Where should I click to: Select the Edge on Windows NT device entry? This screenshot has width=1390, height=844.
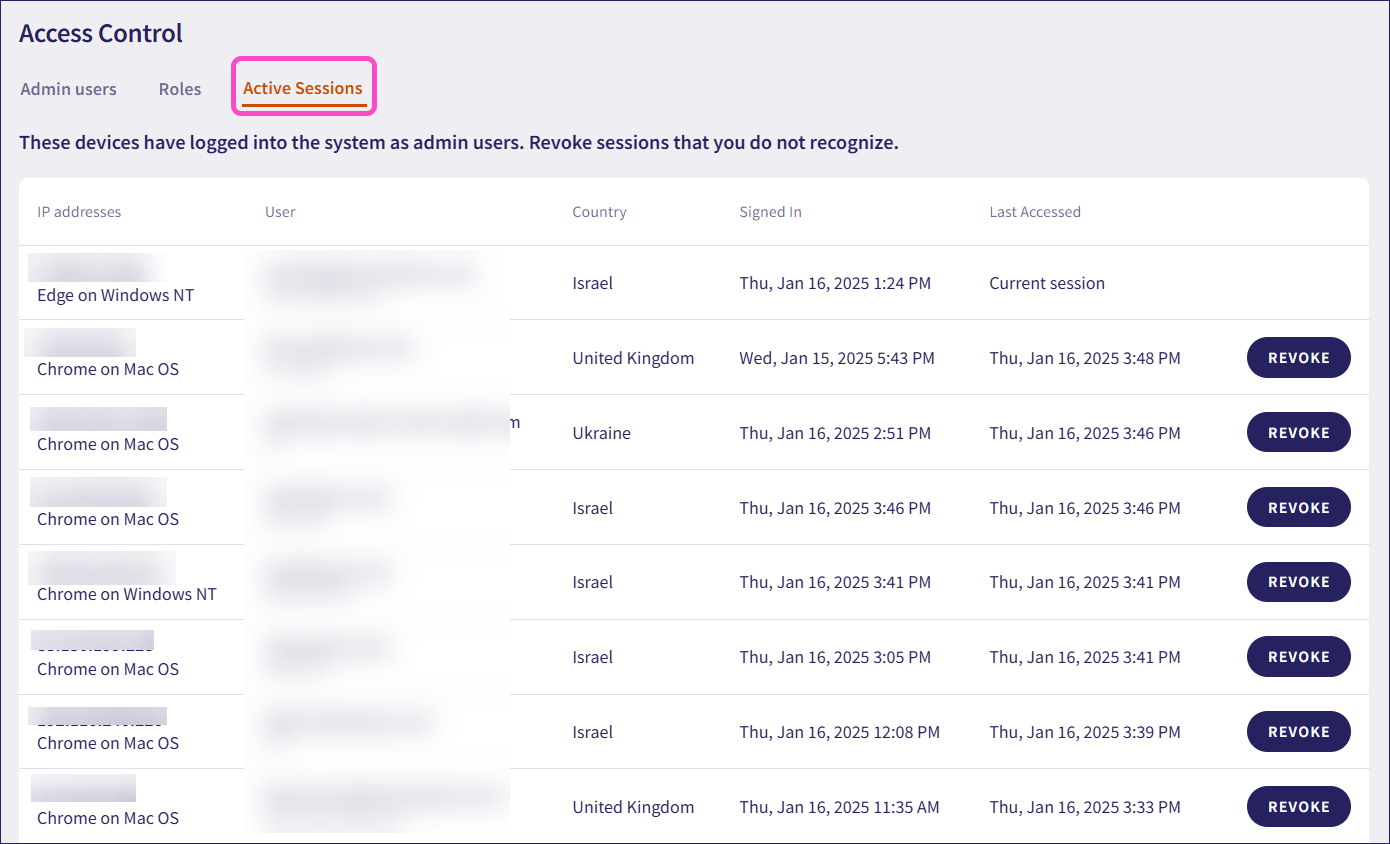pos(115,295)
